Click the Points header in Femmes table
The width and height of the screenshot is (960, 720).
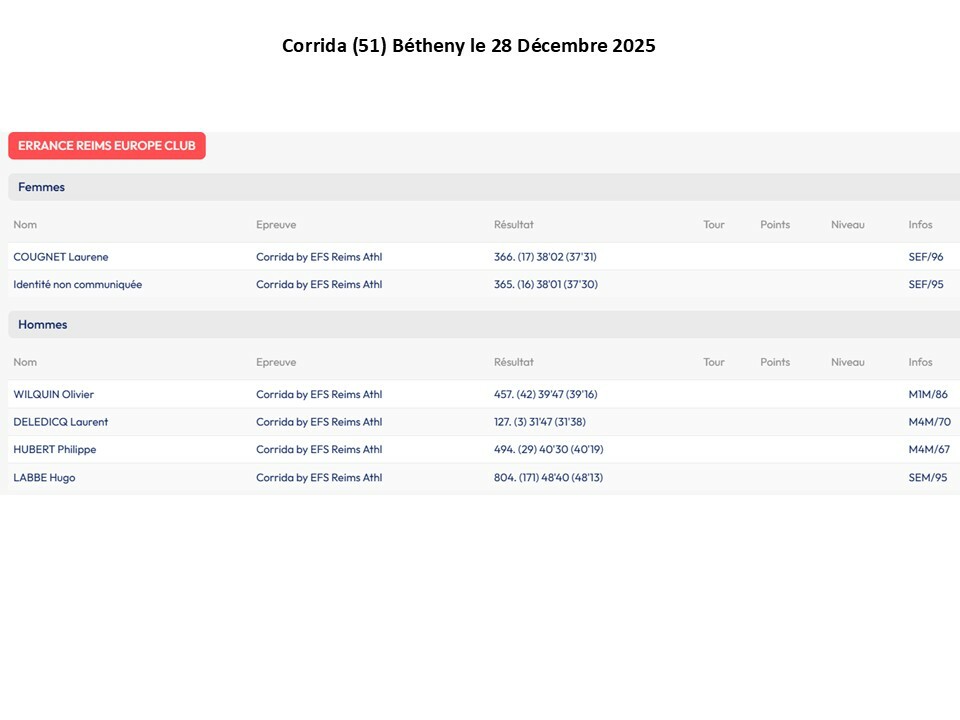point(775,225)
